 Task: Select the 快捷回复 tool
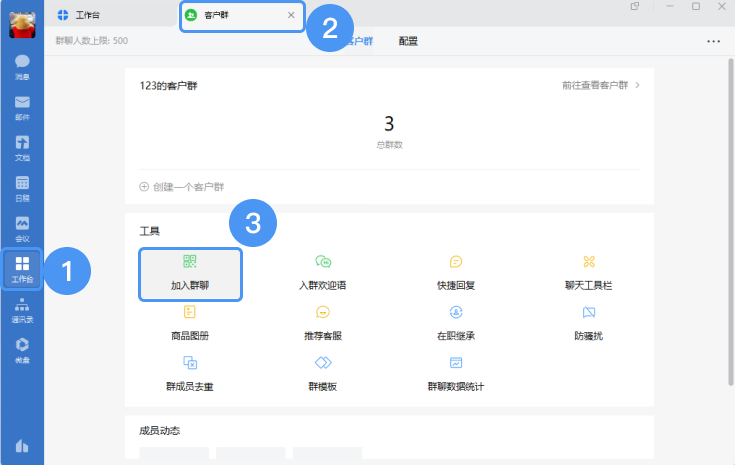(x=456, y=272)
